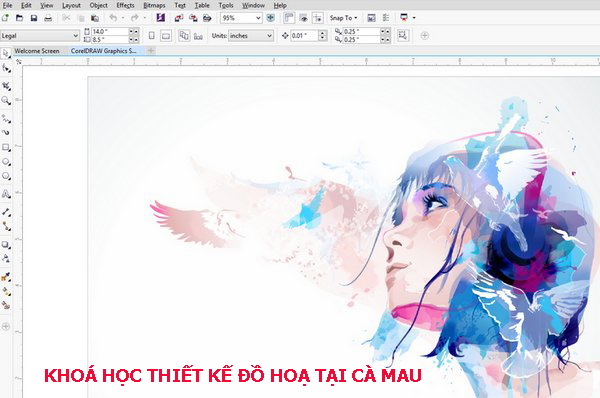
Task: Open an existing file
Action: coord(20,18)
